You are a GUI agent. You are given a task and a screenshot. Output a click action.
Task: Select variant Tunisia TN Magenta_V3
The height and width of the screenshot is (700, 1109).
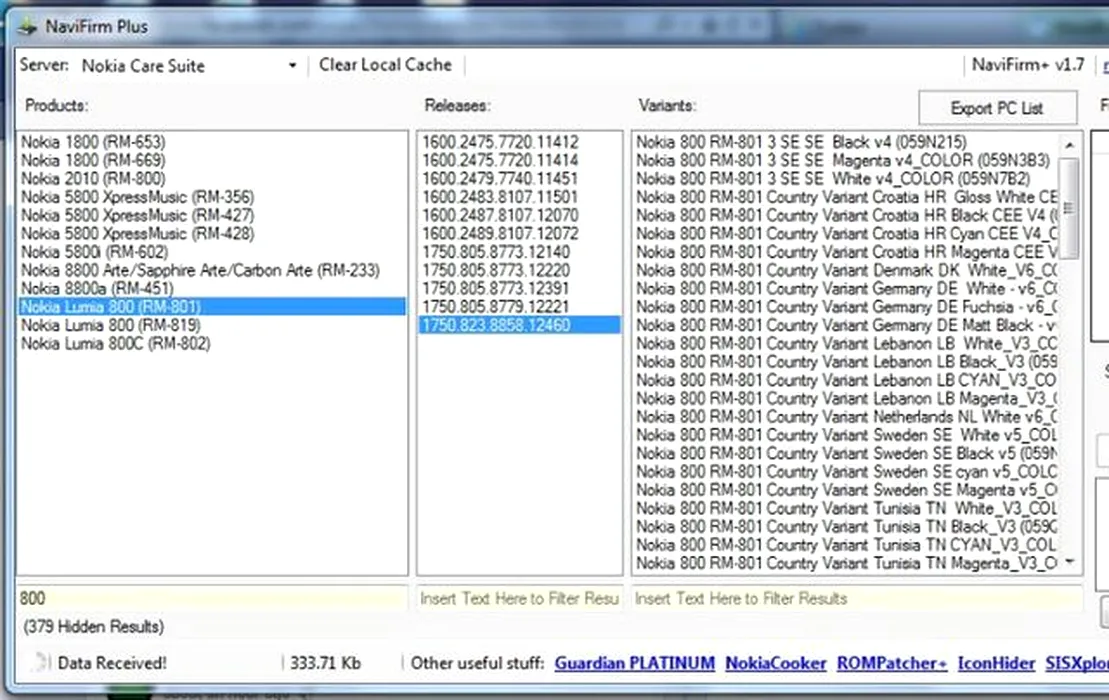(847, 564)
